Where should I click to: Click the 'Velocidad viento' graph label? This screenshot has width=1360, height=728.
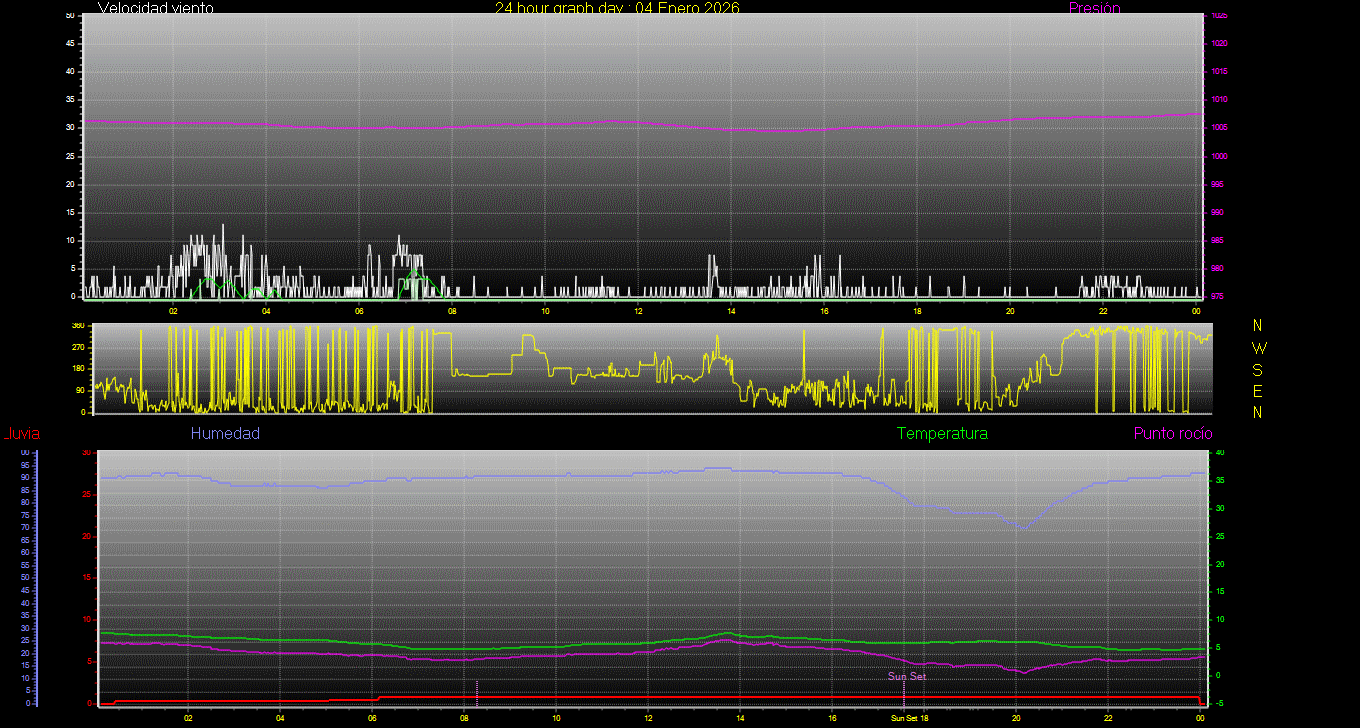[155, 8]
